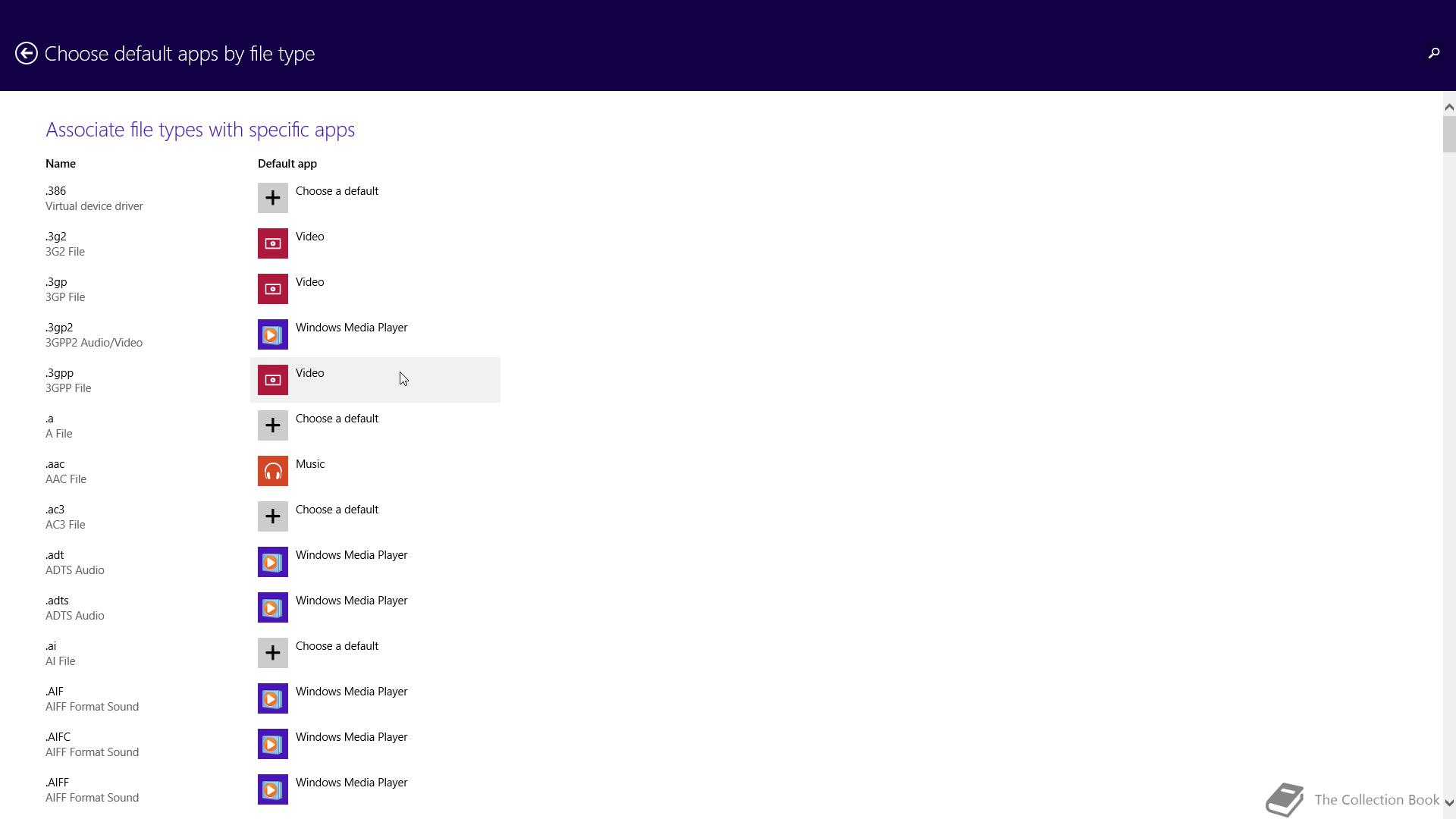Click the 'A File' description
The image size is (1456, 819).
(x=58, y=434)
